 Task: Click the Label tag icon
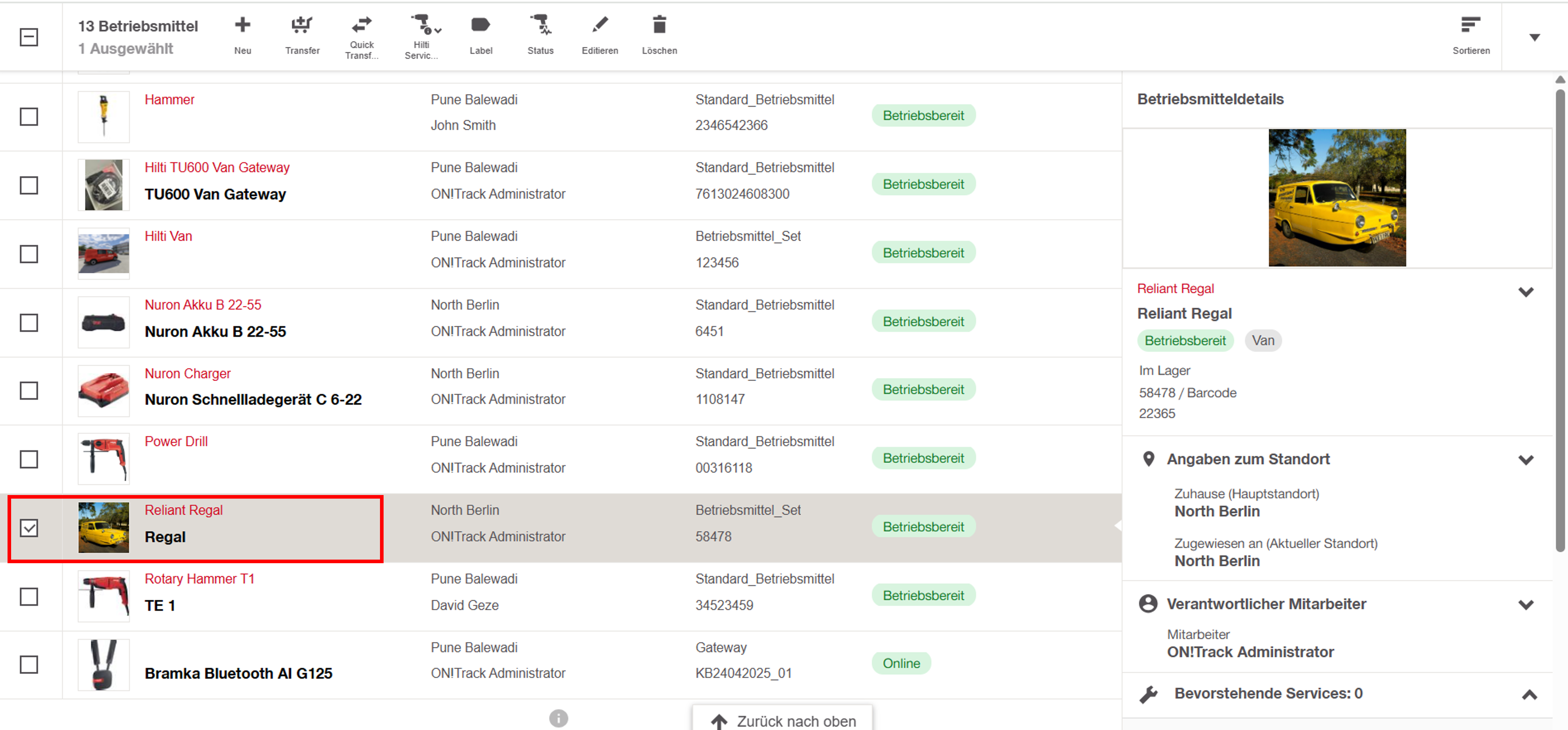click(x=480, y=25)
